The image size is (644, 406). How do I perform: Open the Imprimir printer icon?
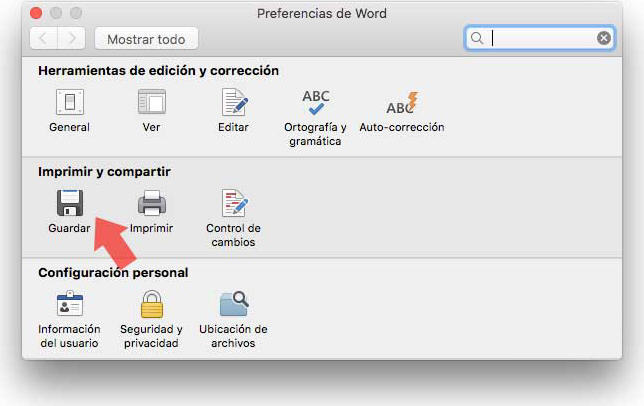click(152, 203)
